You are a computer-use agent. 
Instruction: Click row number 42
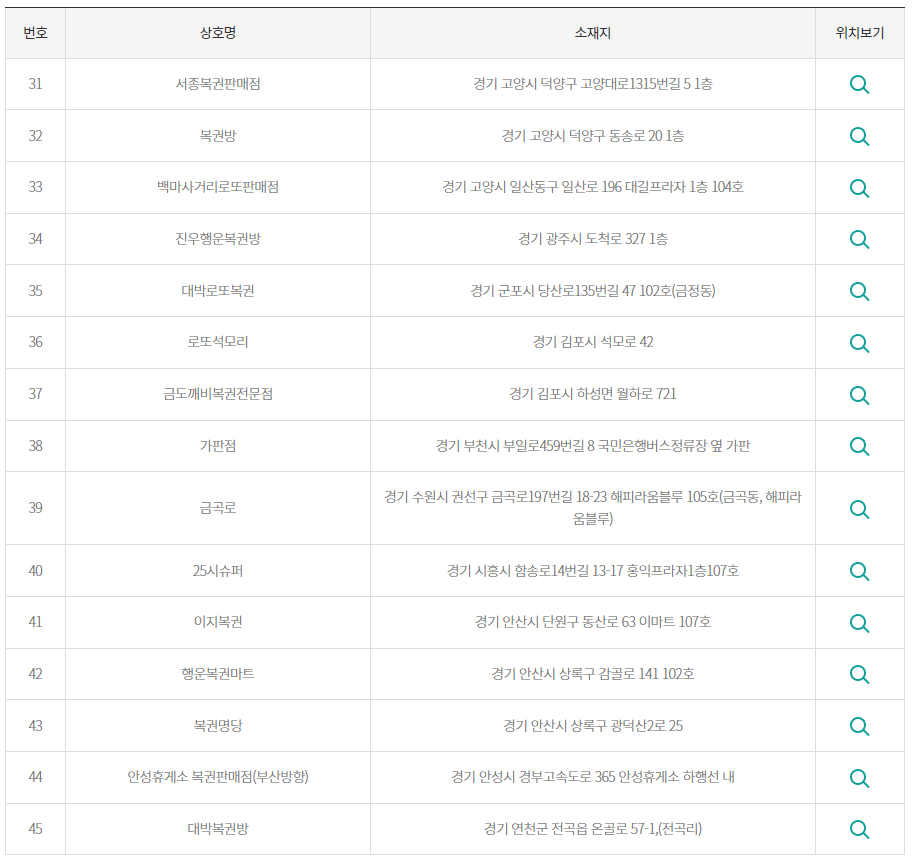point(35,673)
